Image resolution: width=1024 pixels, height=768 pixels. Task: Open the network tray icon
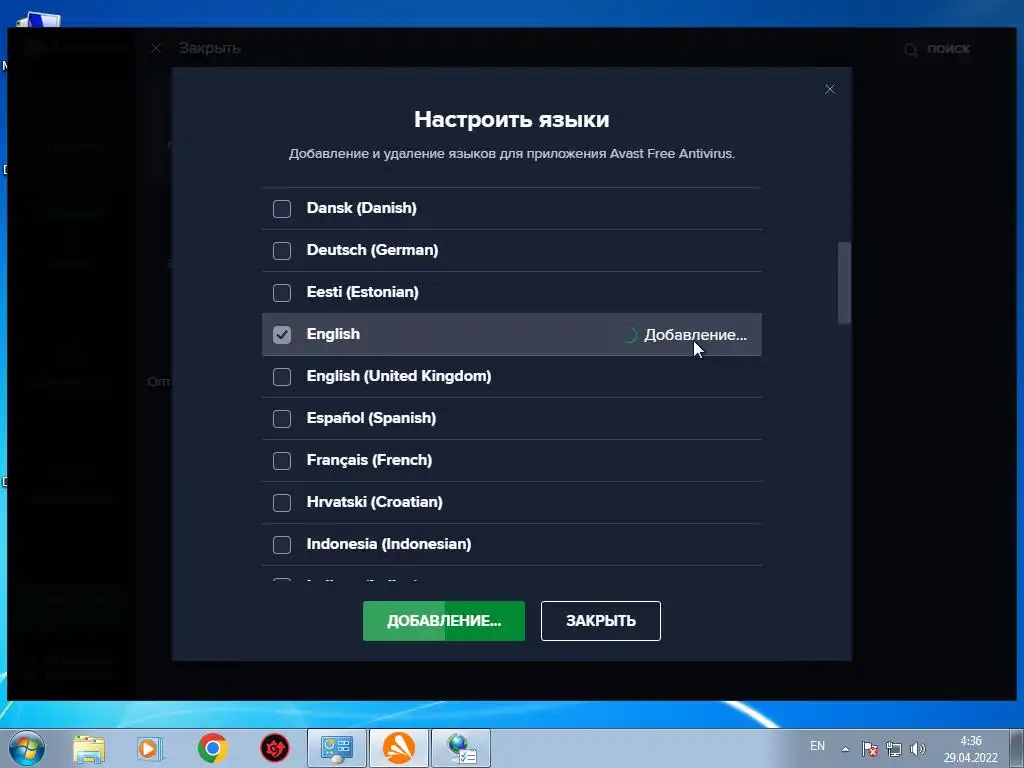pos(893,749)
